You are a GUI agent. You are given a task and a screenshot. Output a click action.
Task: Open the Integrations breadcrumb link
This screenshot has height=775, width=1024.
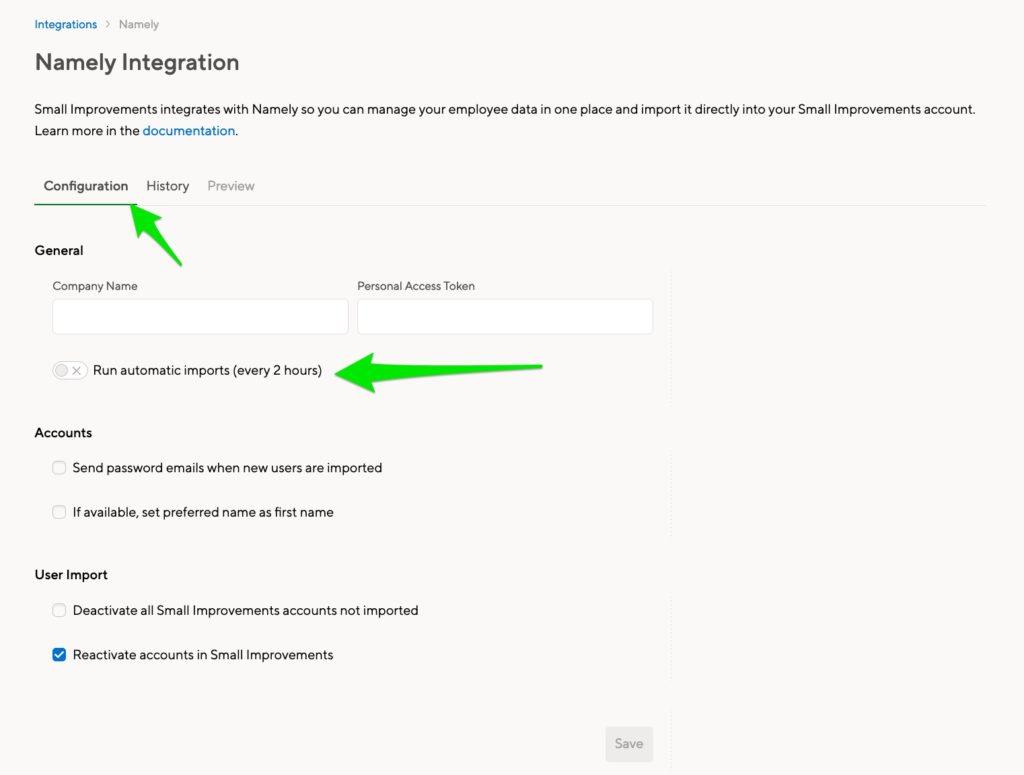[x=65, y=24]
